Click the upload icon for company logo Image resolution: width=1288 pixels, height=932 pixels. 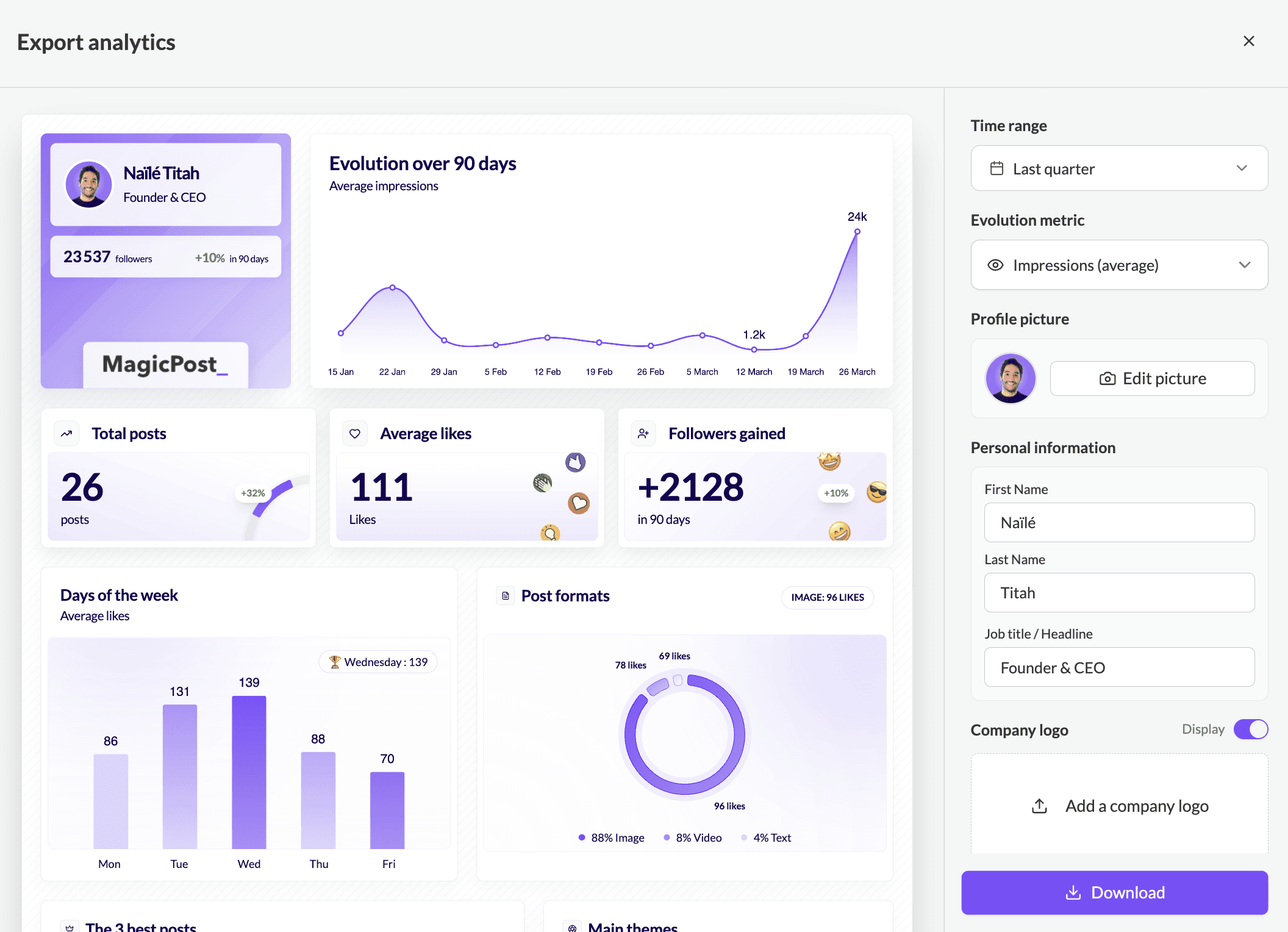pos(1039,806)
